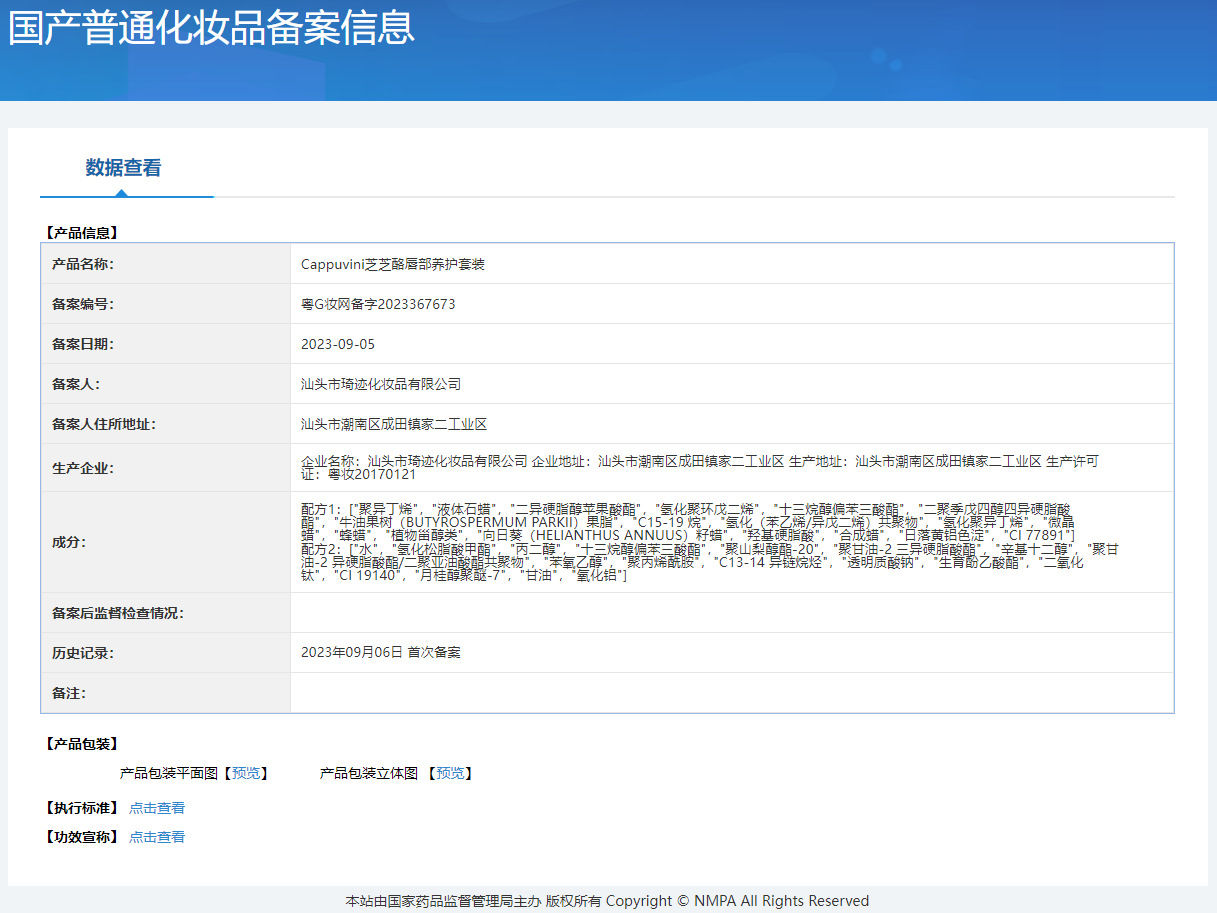Screen dimensions: 1217x913
Task: Select filing number 粤G妆网备字2023367673
Action: coord(378,304)
